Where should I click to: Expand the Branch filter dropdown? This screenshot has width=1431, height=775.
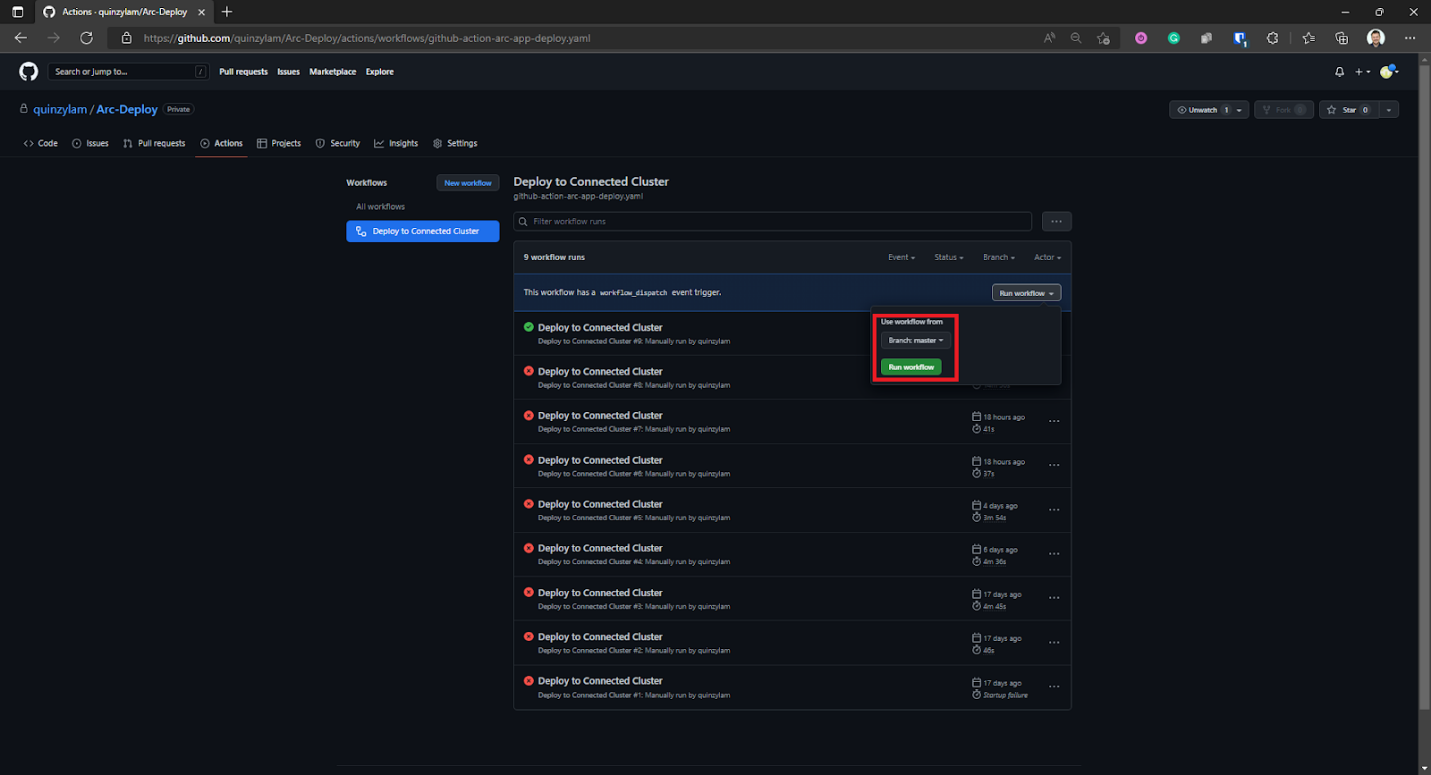tap(999, 257)
